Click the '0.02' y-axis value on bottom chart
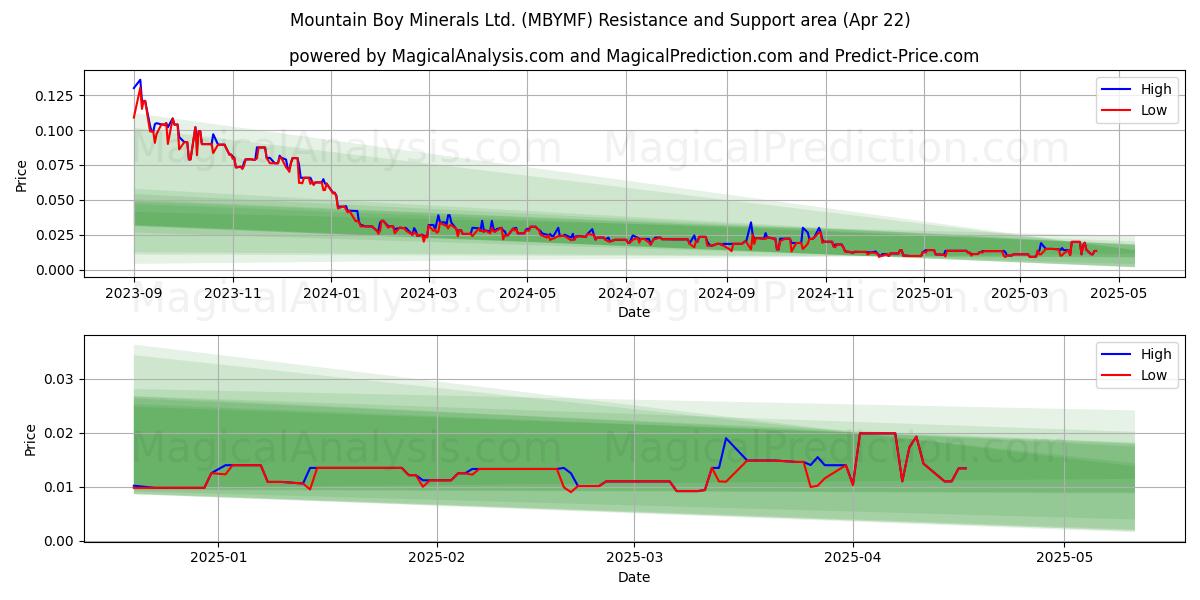Viewport: 1200px width, 600px height. 60,434
